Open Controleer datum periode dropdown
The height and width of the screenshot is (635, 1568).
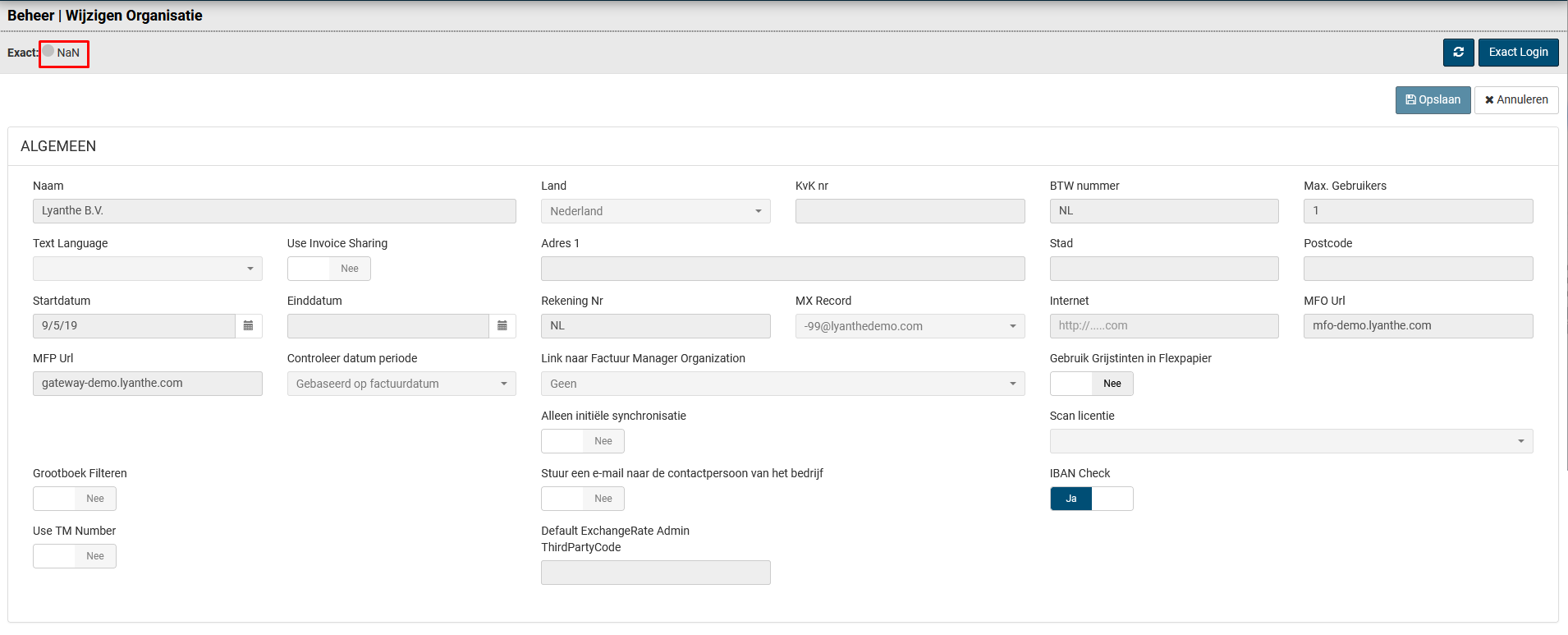coord(401,384)
